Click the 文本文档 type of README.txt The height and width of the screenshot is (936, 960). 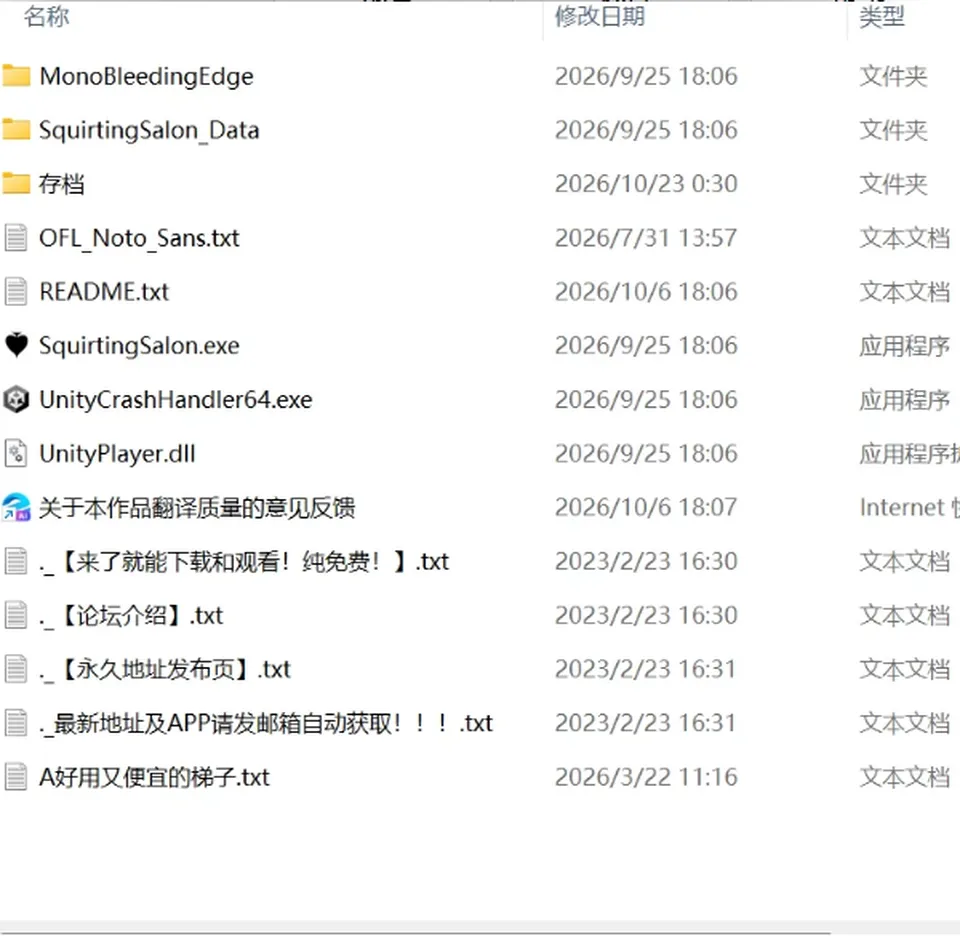click(905, 292)
